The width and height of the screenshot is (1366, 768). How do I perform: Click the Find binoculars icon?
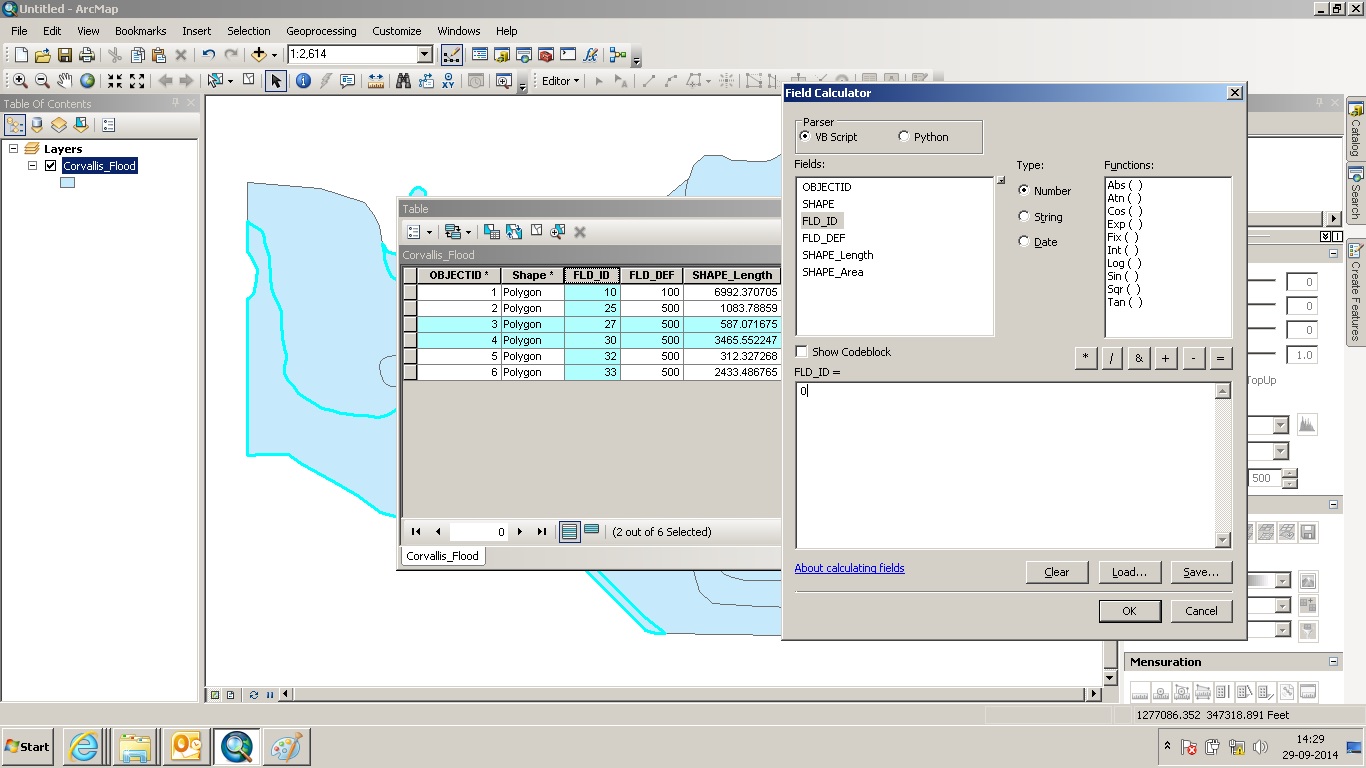click(404, 81)
